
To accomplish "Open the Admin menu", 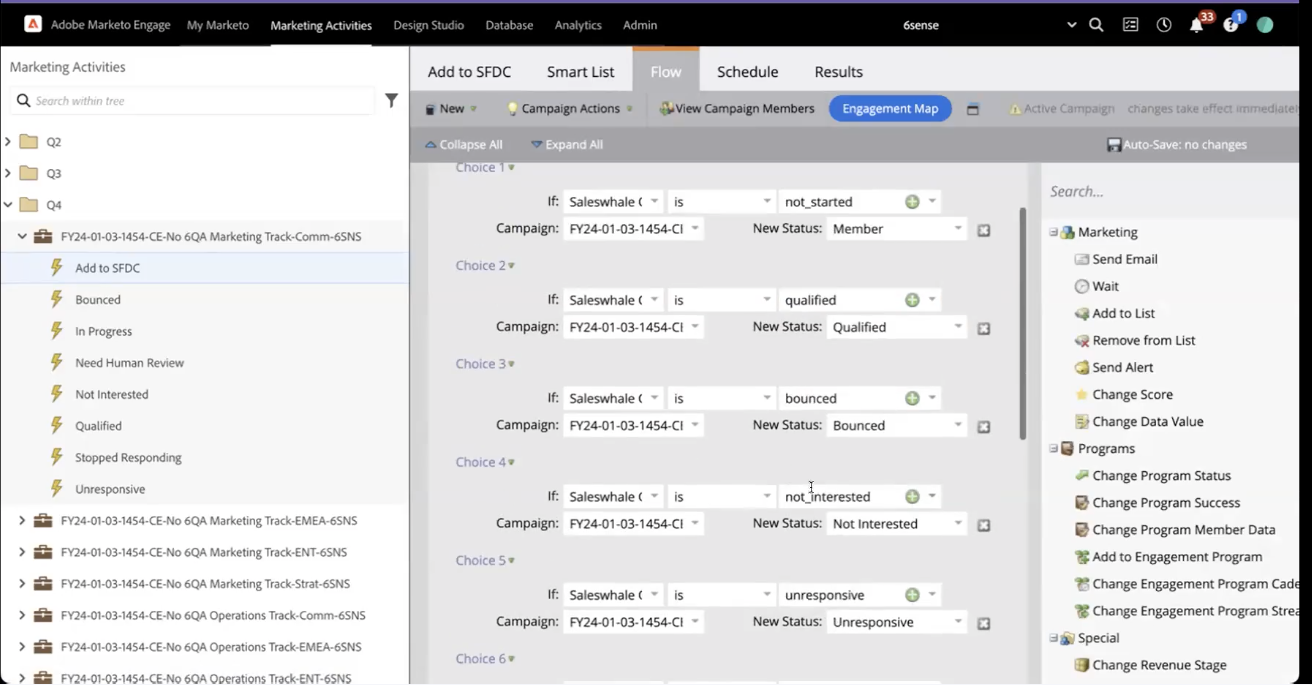I will pyautogui.click(x=640, y=25).
